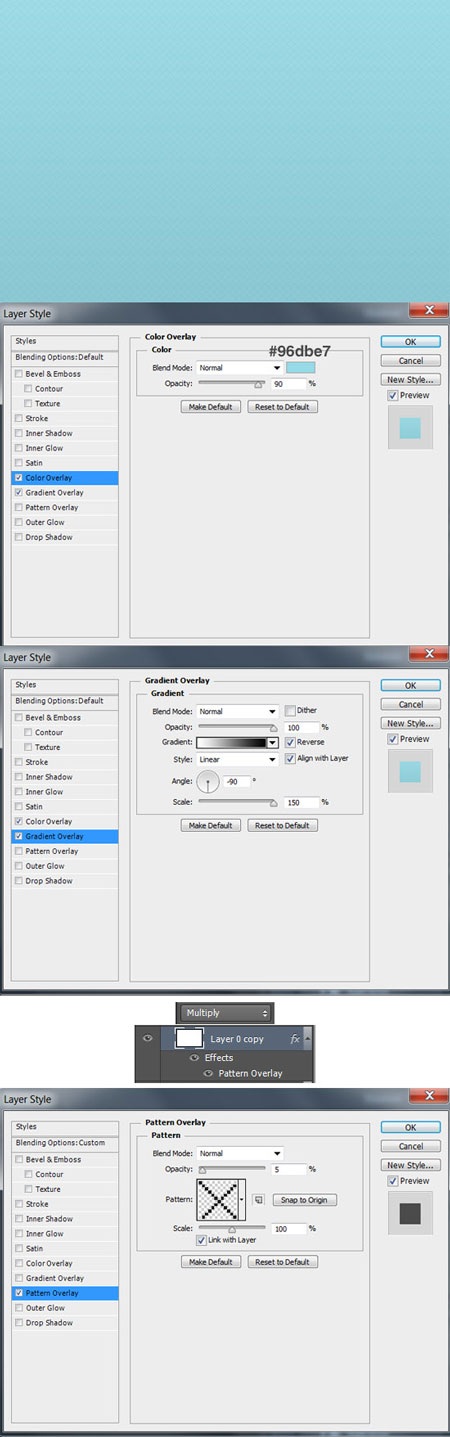The image size is (450, 1437).
Task: Toggle the Align with Layer checkbox
Action: tap(291, 759)
